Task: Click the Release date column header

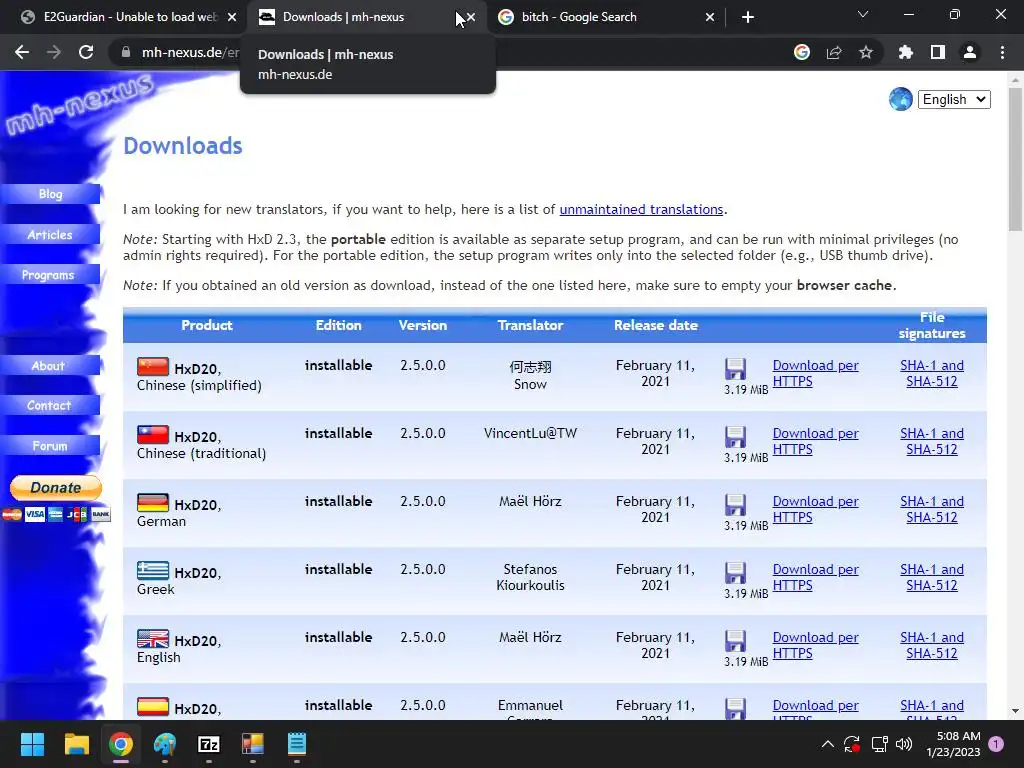Action: (x=656, y=325)
